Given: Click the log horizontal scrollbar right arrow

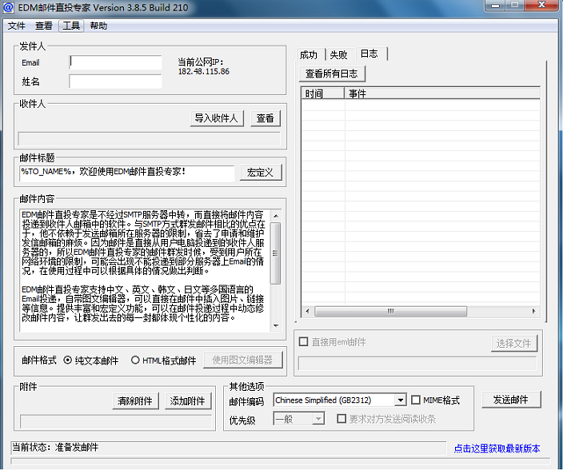Looking at the screenshot, I should click(x=534, y=311).
